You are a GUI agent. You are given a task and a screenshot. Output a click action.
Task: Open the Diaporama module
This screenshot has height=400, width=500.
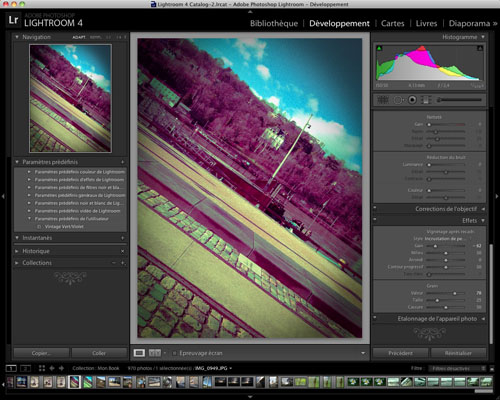coord(469,24)
